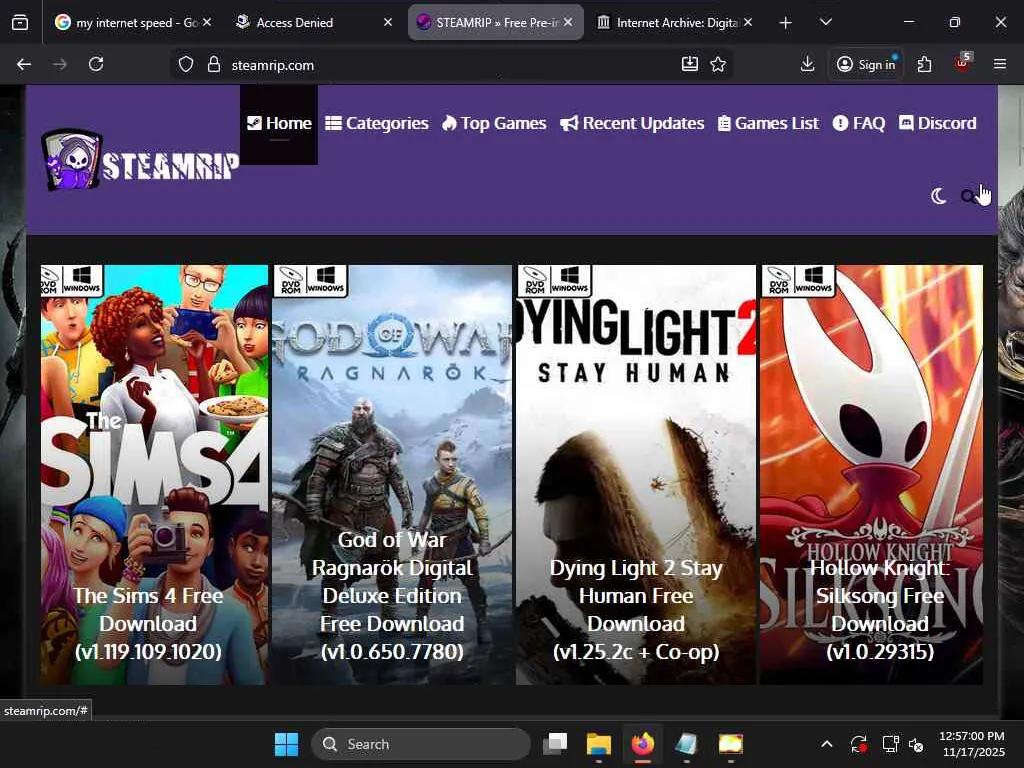Click 'Hollow Knight: Silksong Free Download' title
The height and width of the screenshot is (768, 1024).
[x=880, y=609]
